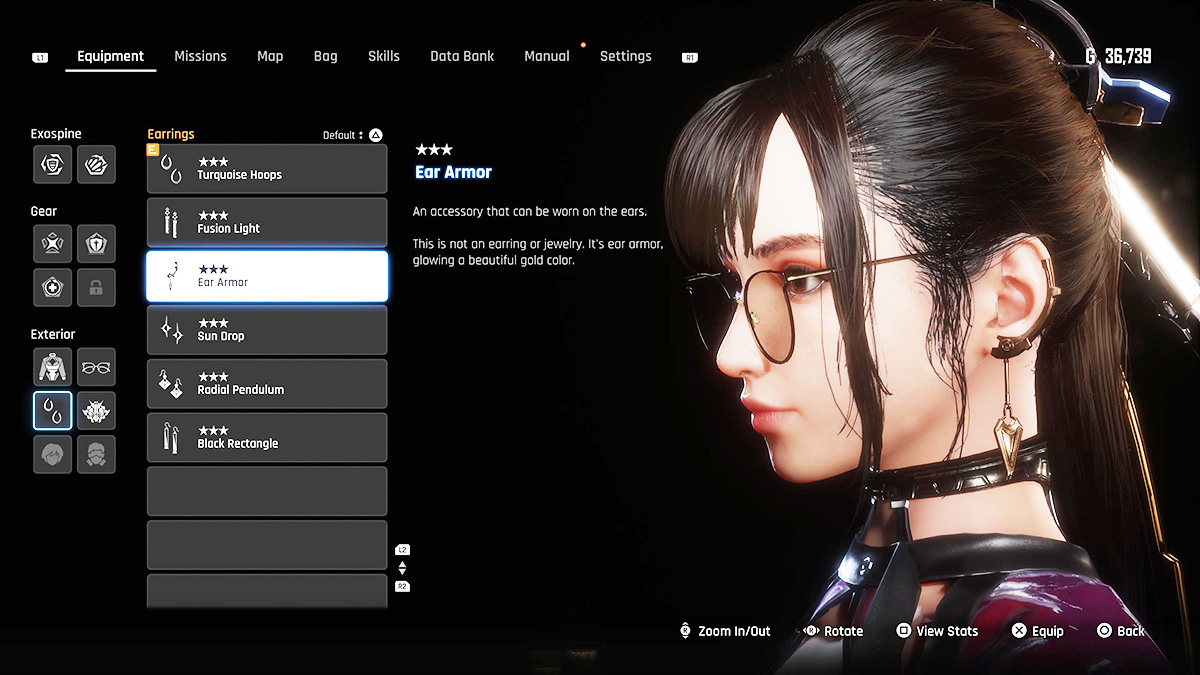This screenshot has height=675, width=1200.
Task: Click the View Stats button
Action: (x=937, y=631)
